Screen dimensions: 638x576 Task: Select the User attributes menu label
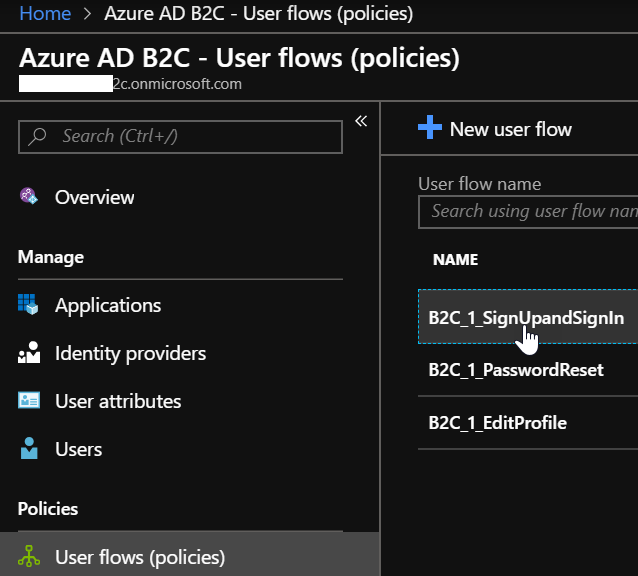(118, 401)
